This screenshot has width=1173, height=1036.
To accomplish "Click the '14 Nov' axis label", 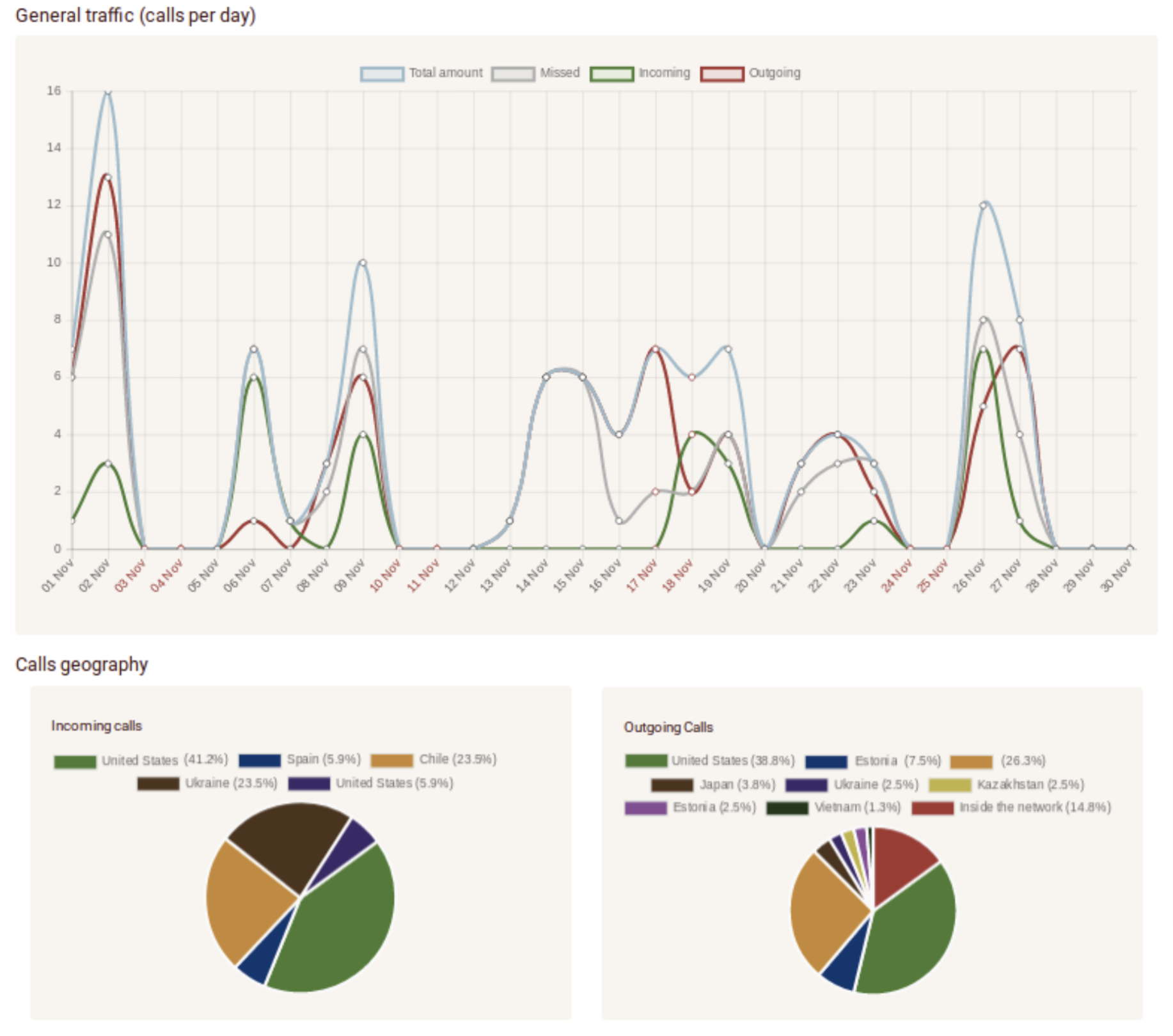I will (531, 576).
